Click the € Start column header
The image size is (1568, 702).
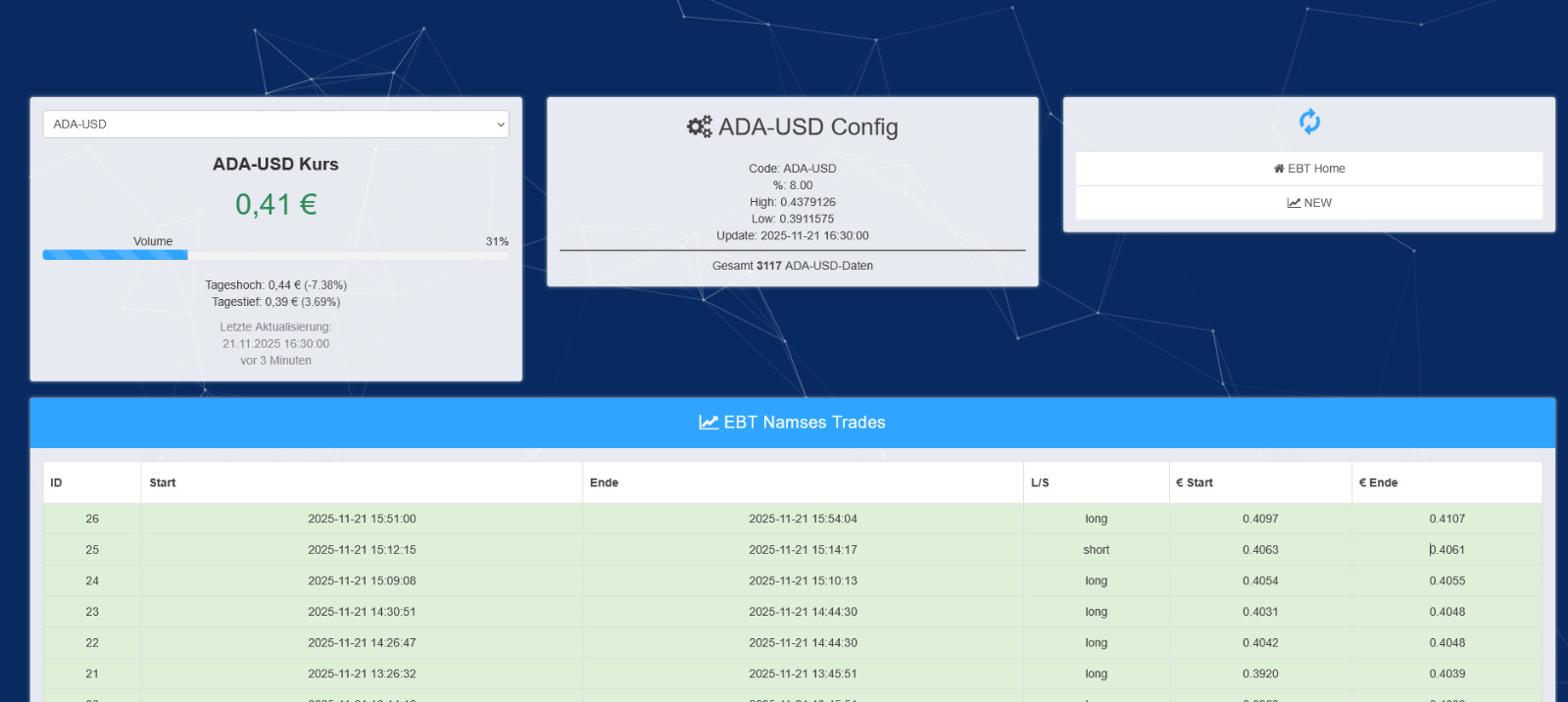point(1195,482)
